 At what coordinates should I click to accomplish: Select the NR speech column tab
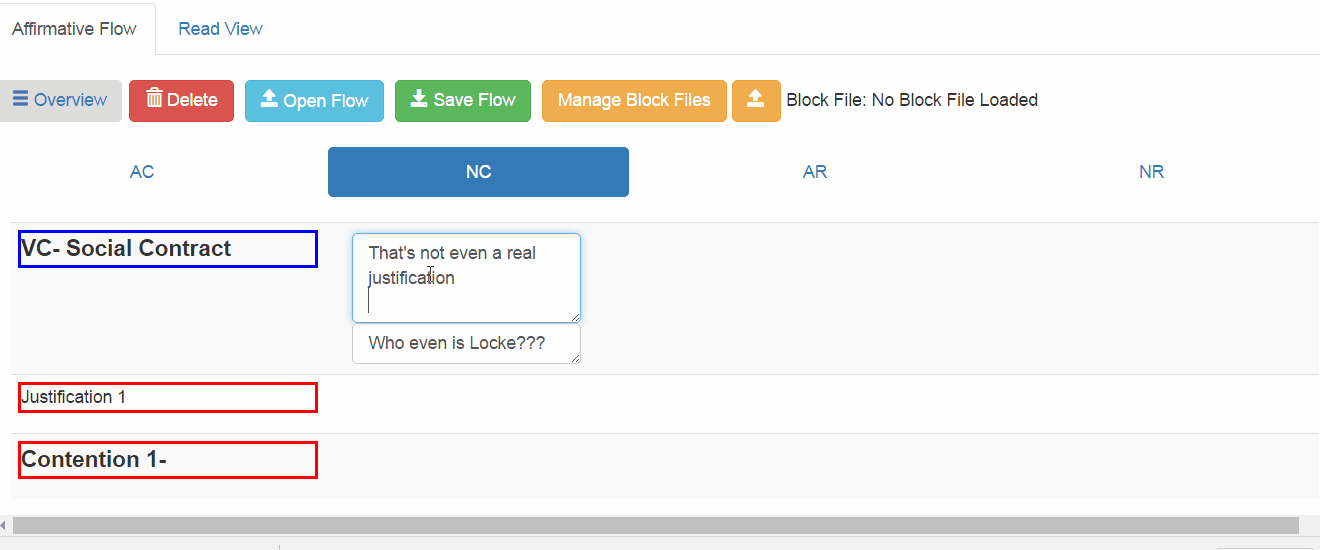(x=1151, y=172)
